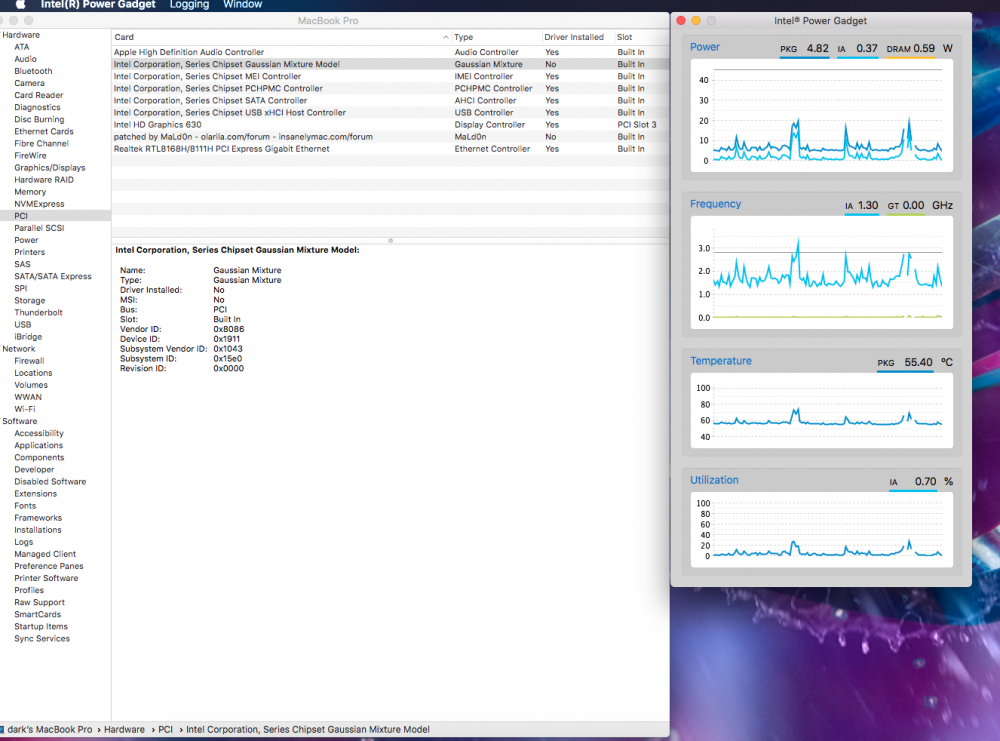
Task: Select Frameworks under Software
Action: coord(38,518)
